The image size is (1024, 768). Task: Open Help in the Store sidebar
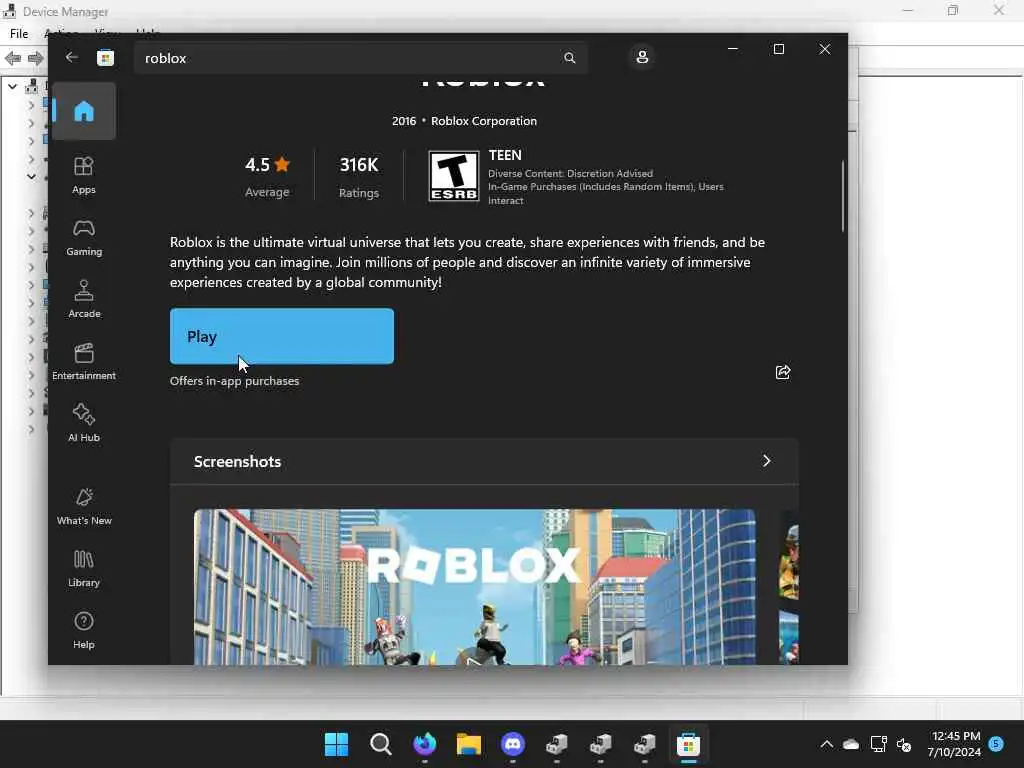84,630
